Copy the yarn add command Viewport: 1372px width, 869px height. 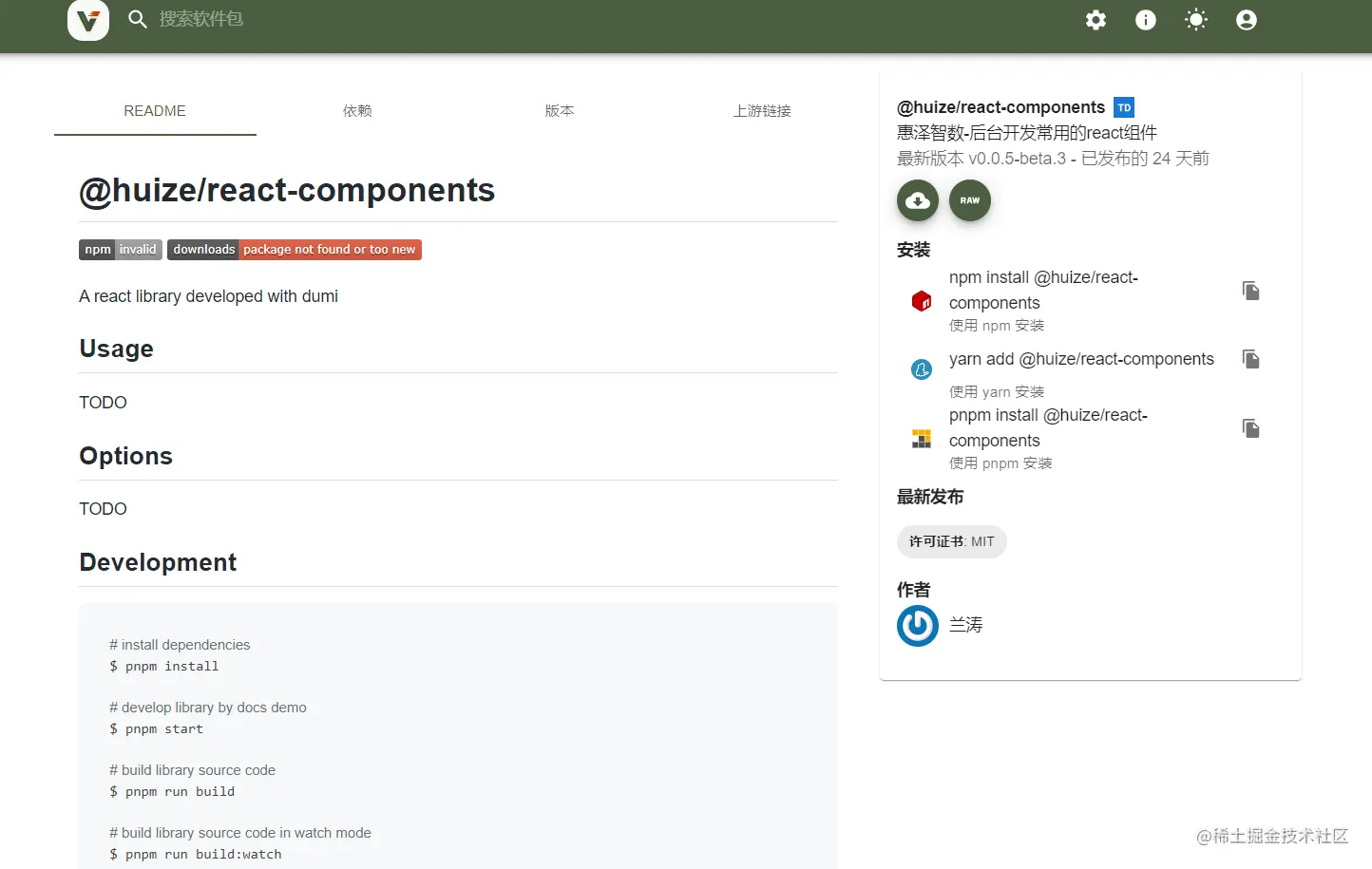[1251, 359]
